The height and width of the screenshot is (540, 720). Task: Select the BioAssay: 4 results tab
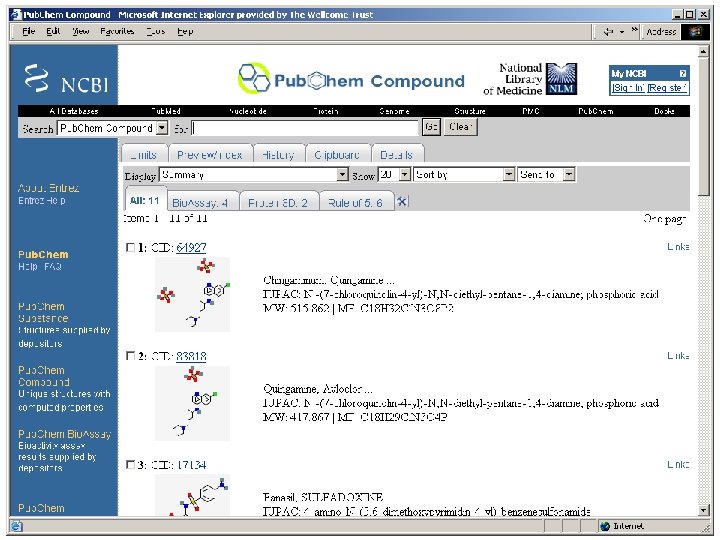pos(201,202)
